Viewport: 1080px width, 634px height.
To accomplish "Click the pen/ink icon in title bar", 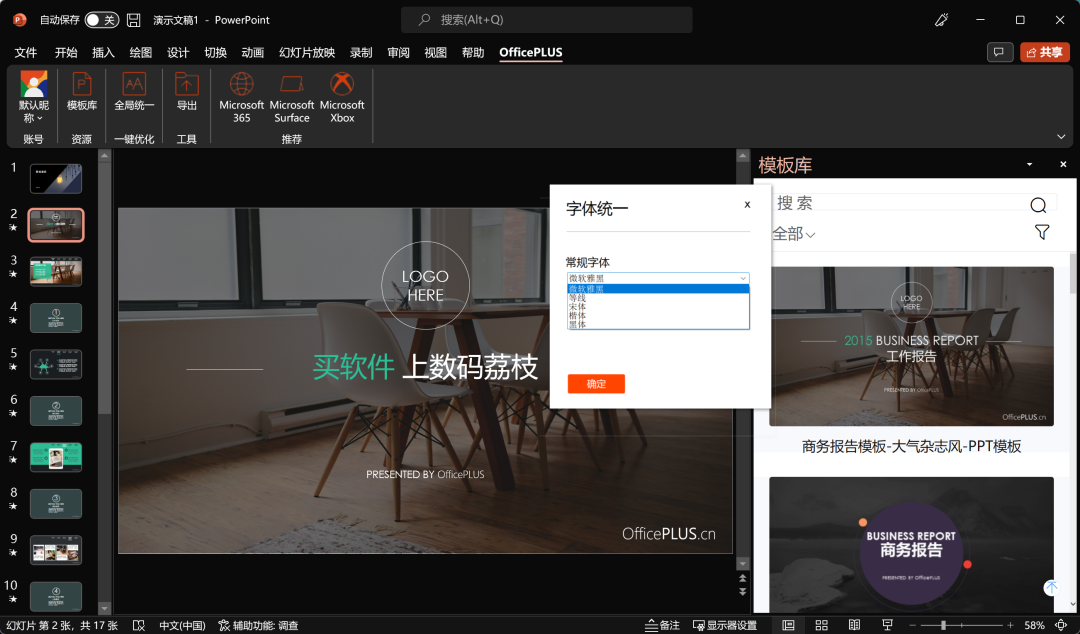I will (941, 20).
